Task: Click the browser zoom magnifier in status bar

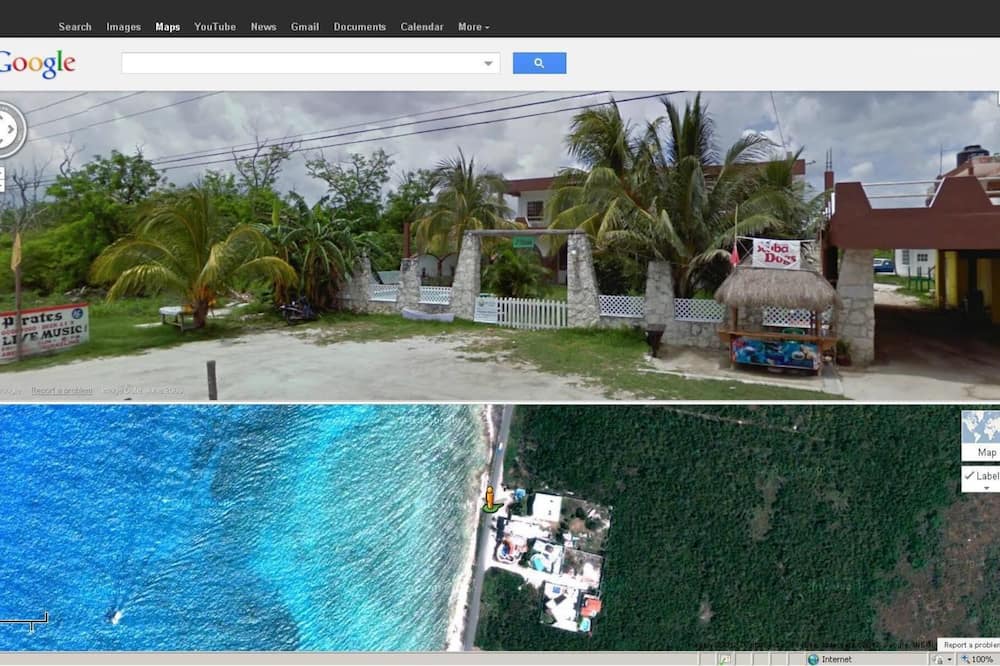Action: [965, 659]
